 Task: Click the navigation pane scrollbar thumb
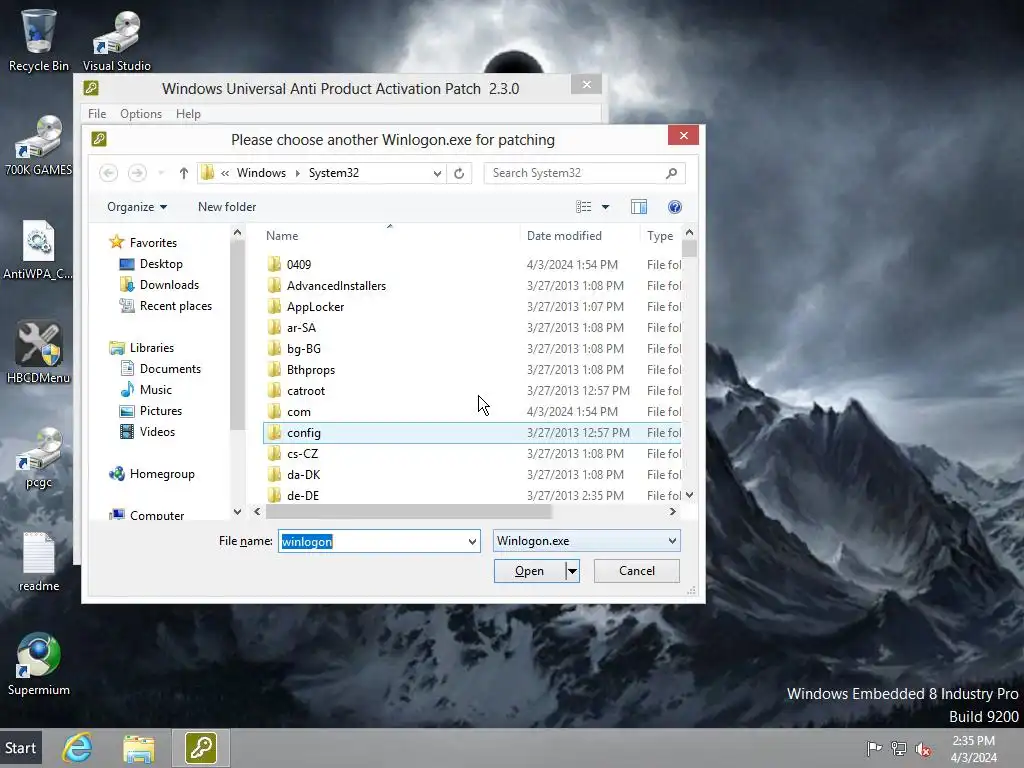click(x=237, y=336)
